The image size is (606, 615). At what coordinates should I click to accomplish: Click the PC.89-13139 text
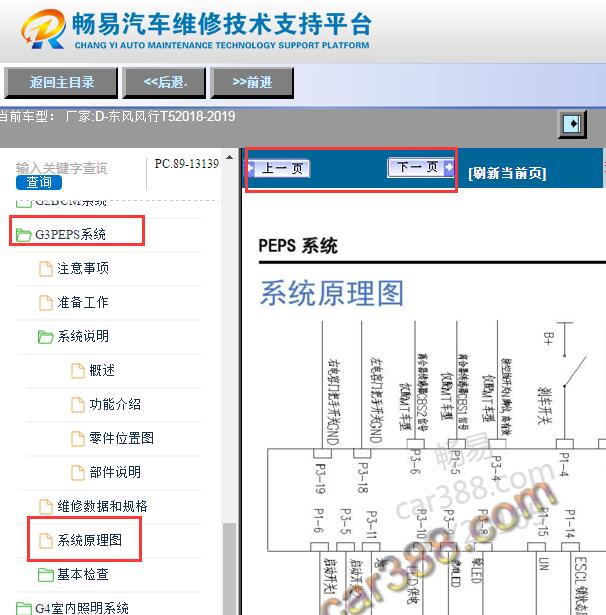(186, 164)
